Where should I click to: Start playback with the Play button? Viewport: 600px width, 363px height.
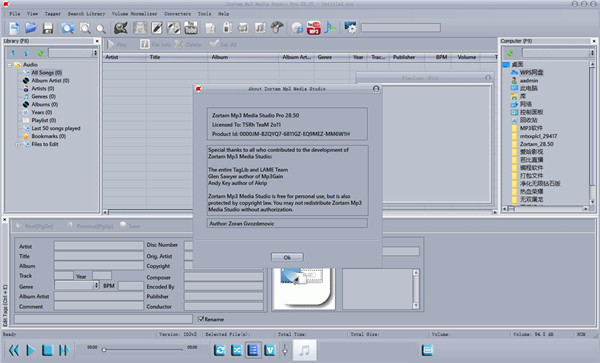click(30, 350)
